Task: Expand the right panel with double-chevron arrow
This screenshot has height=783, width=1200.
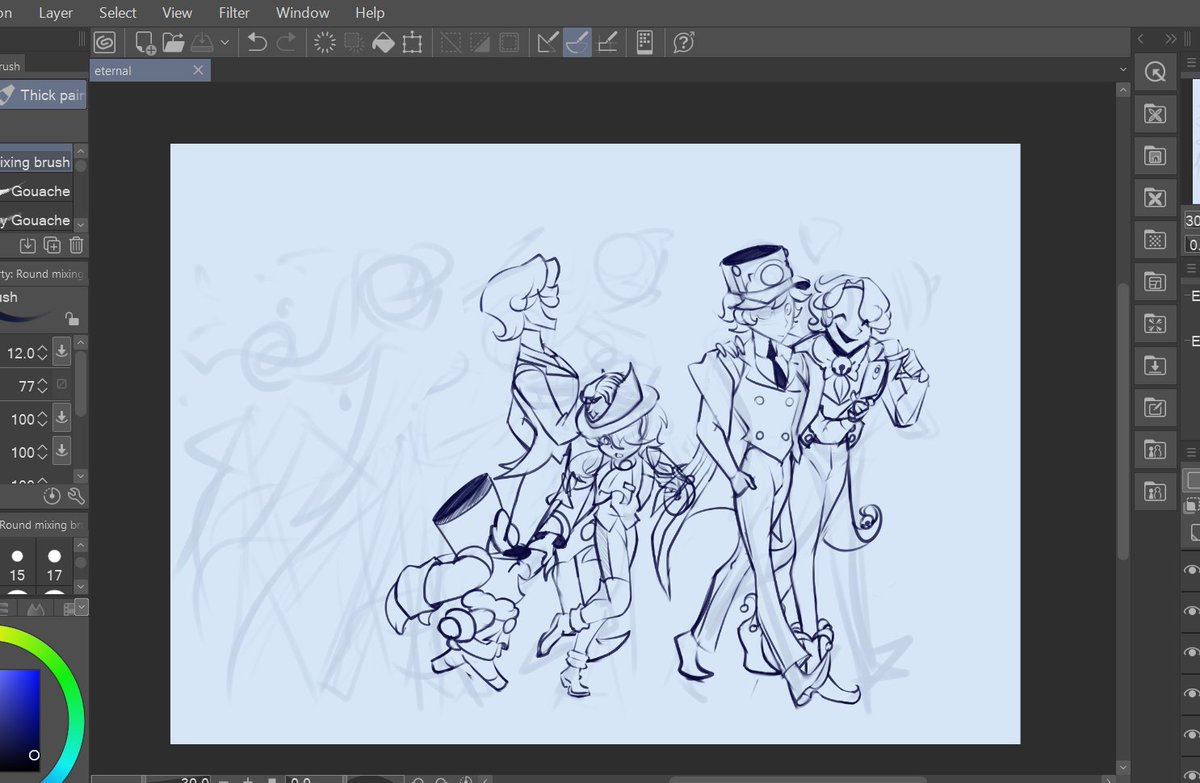Action: coord(1171,38)
